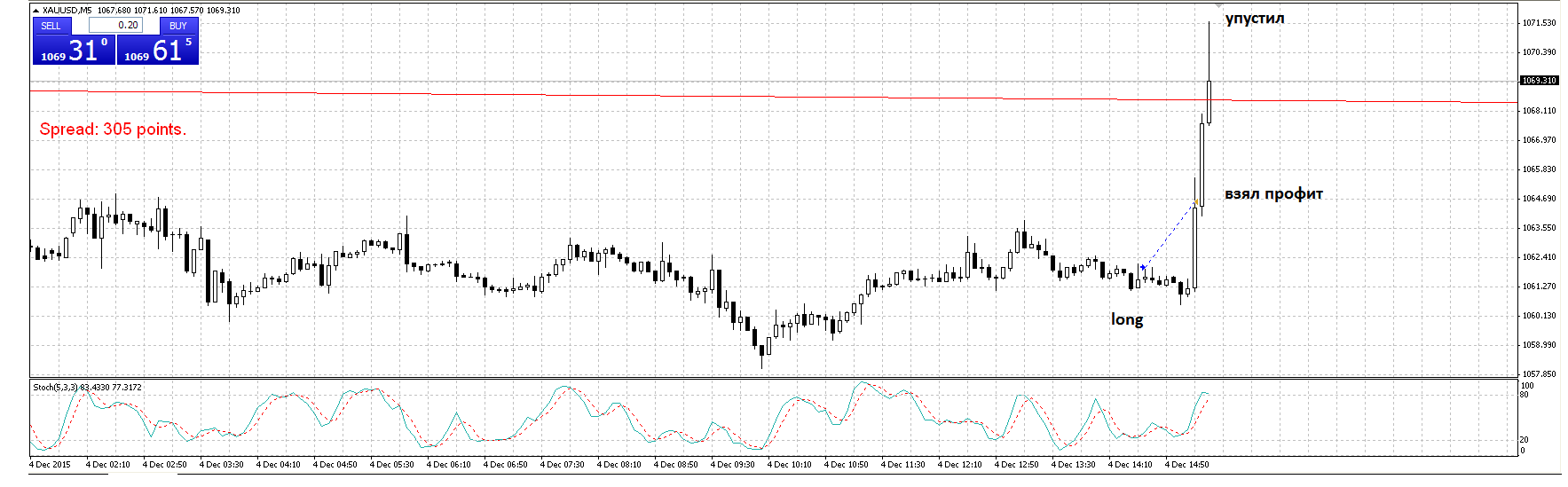The width and height of the screenshot is (1568, 487).
Task: Select the 'взял профит' text label
Action: [x=1273, y=194]
